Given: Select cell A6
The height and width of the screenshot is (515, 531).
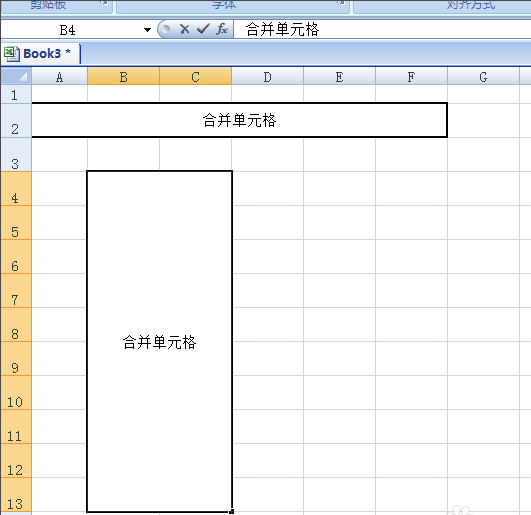Looking at the screenshot, I should point(60,257).
